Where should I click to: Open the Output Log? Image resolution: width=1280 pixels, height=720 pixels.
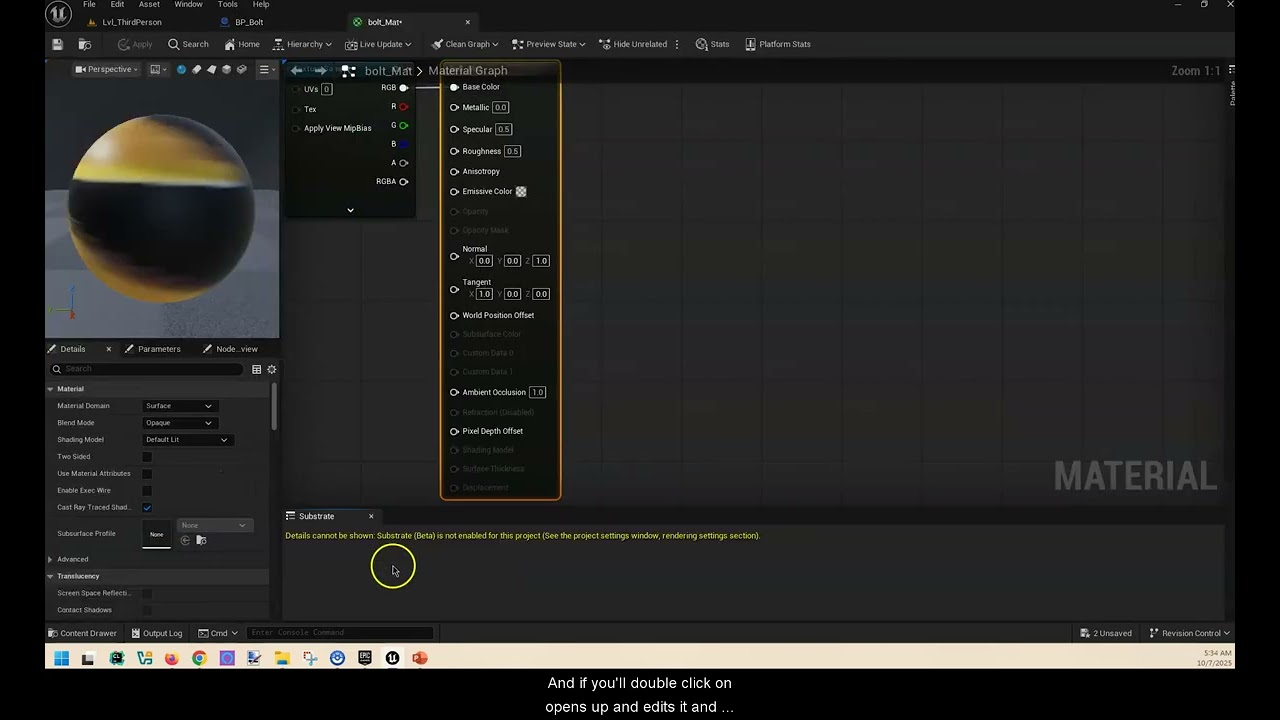[155, 633]
